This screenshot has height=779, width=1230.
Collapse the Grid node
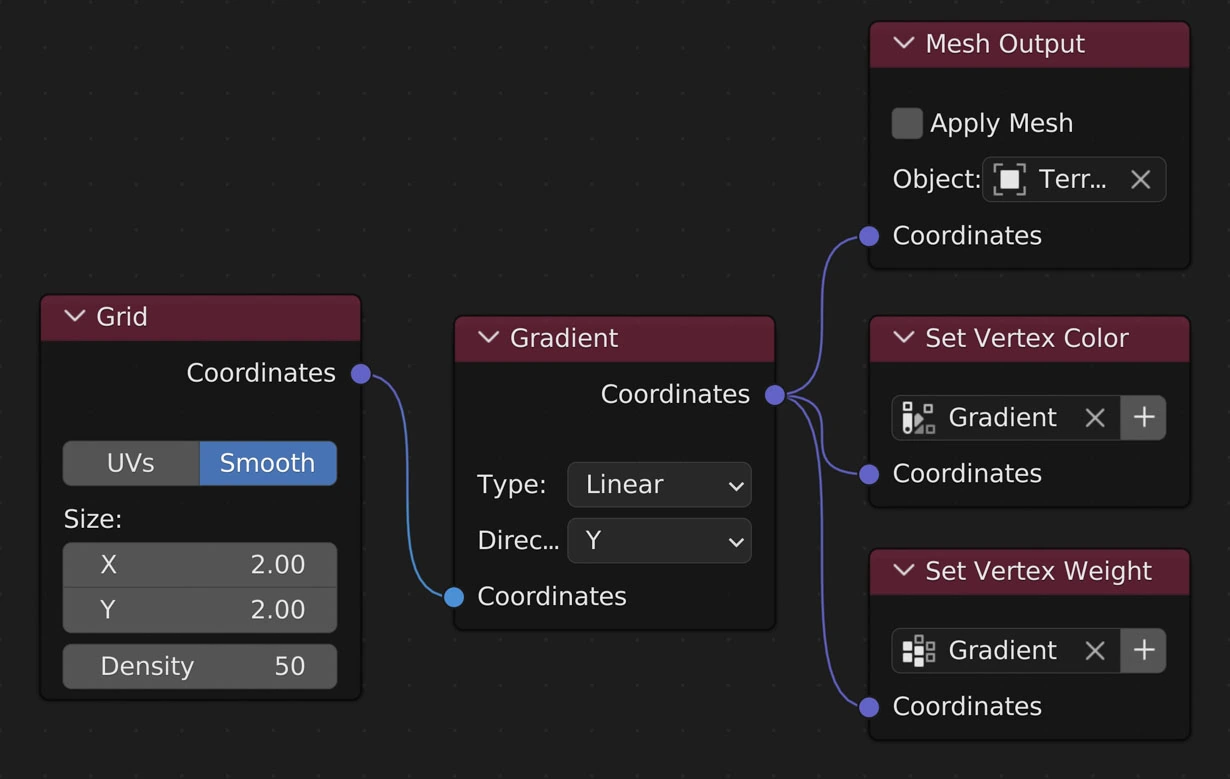(x=75, y=317)
